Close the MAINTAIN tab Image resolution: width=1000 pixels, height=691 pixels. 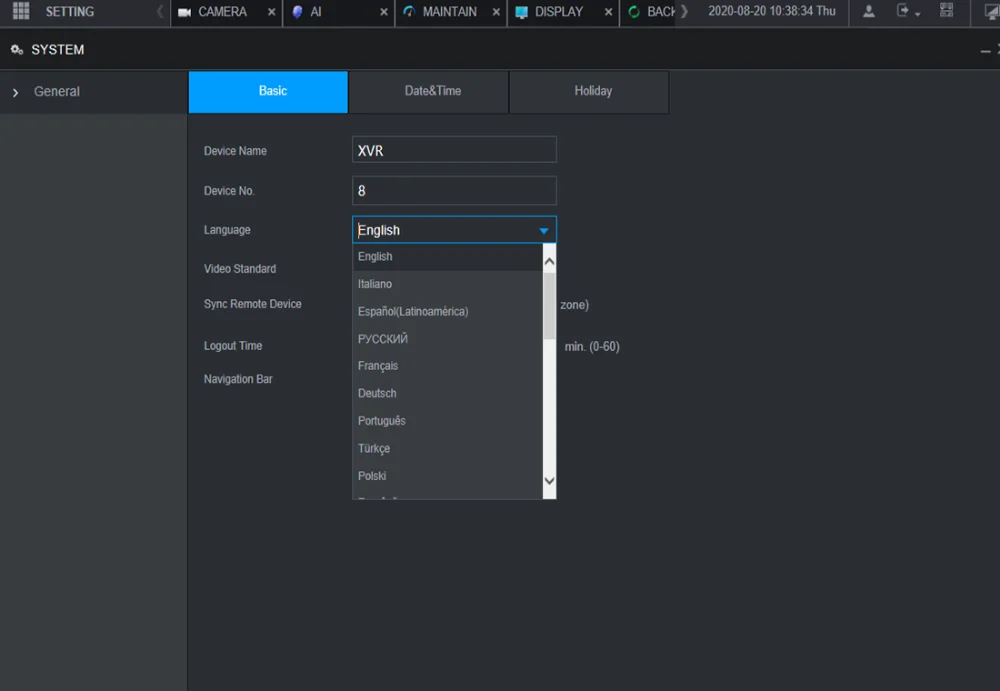coord(496,12)
